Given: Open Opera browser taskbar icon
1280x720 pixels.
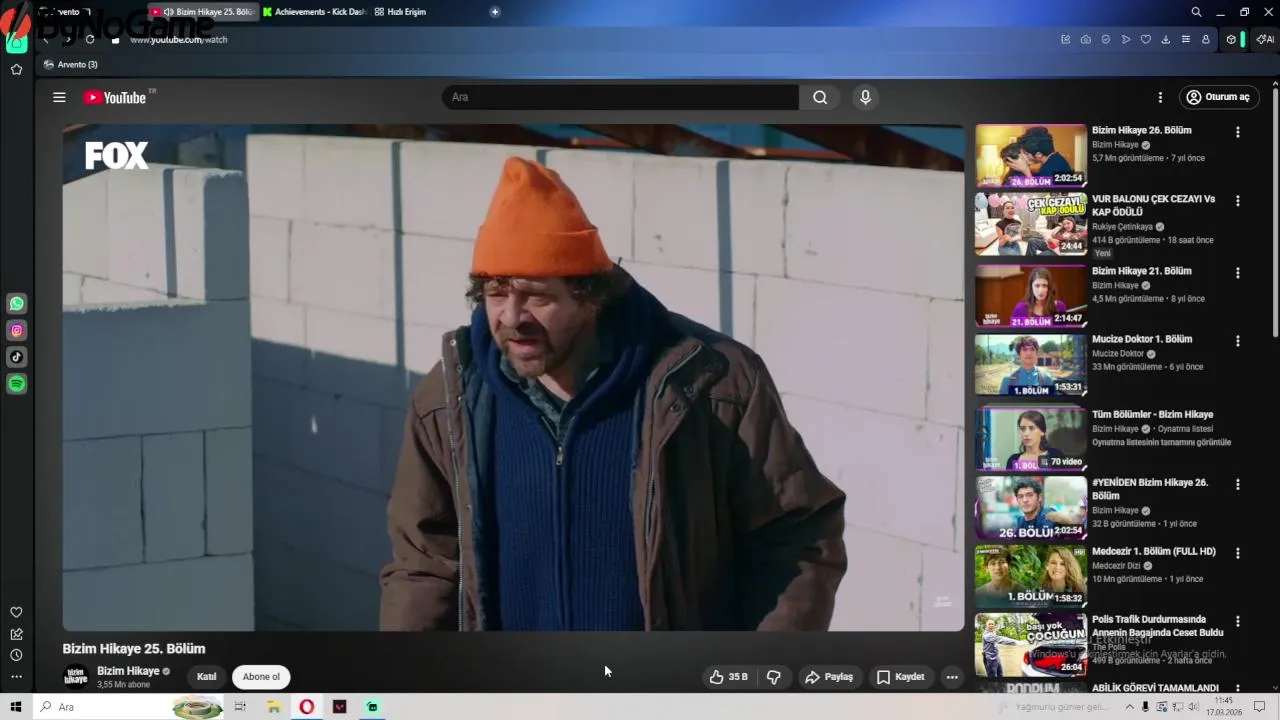Looking at the screenshot, I should (x=306, y=707).
